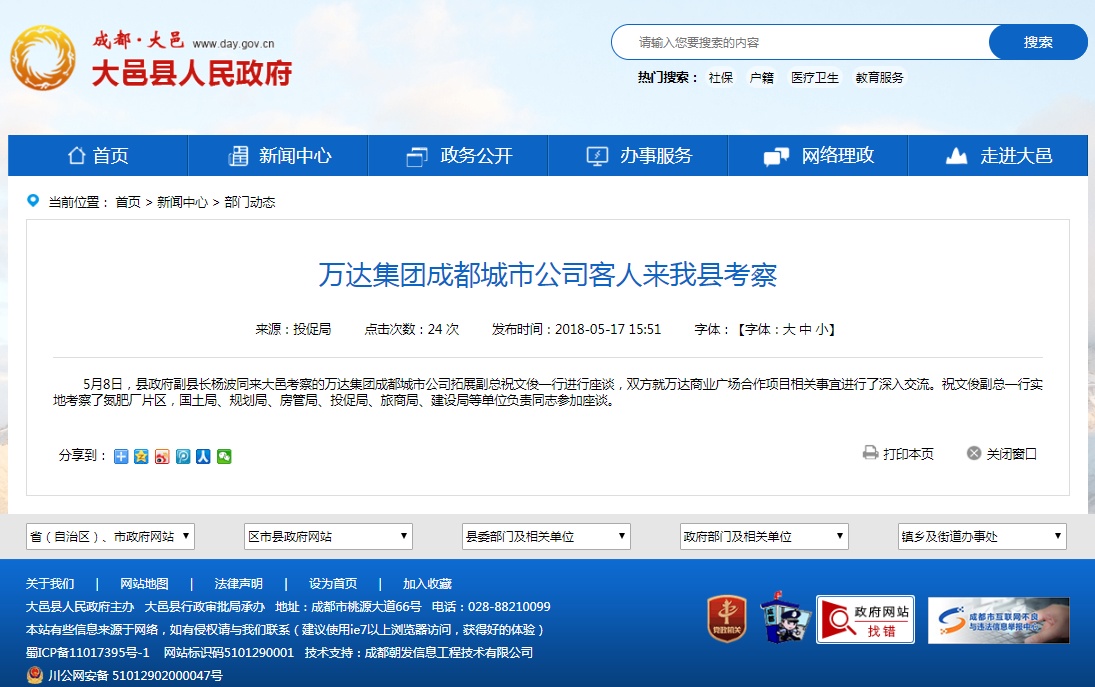This screenshot has width=1095, height=687.
Task: Share the article via the Tencent Weibo icon
Action: pos(183,457)
